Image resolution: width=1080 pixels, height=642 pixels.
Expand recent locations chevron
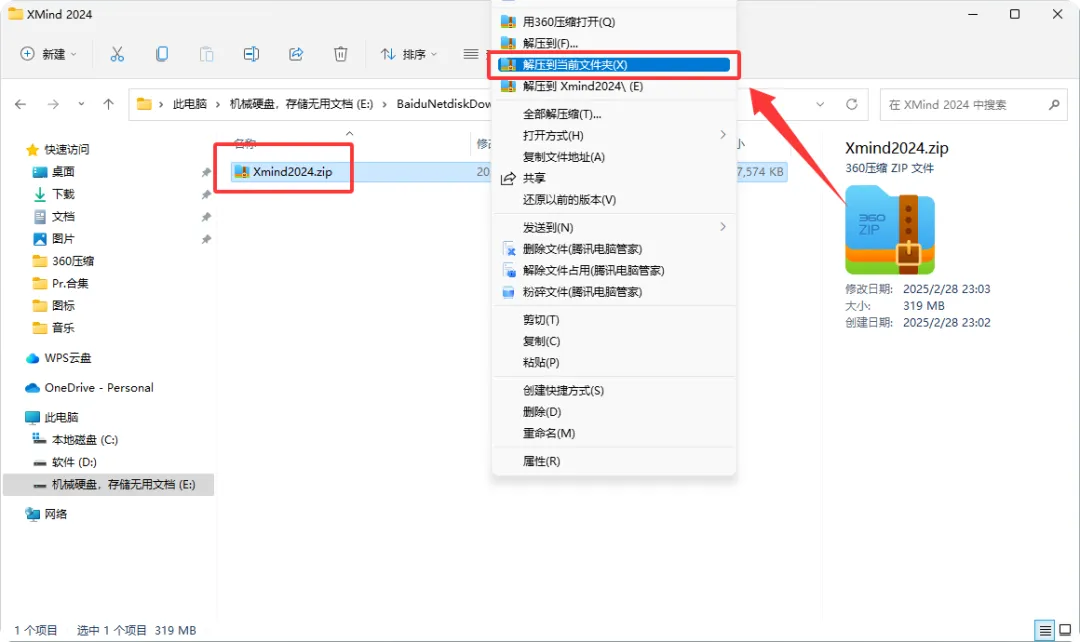pyautogui.click(x=81, y=104)
